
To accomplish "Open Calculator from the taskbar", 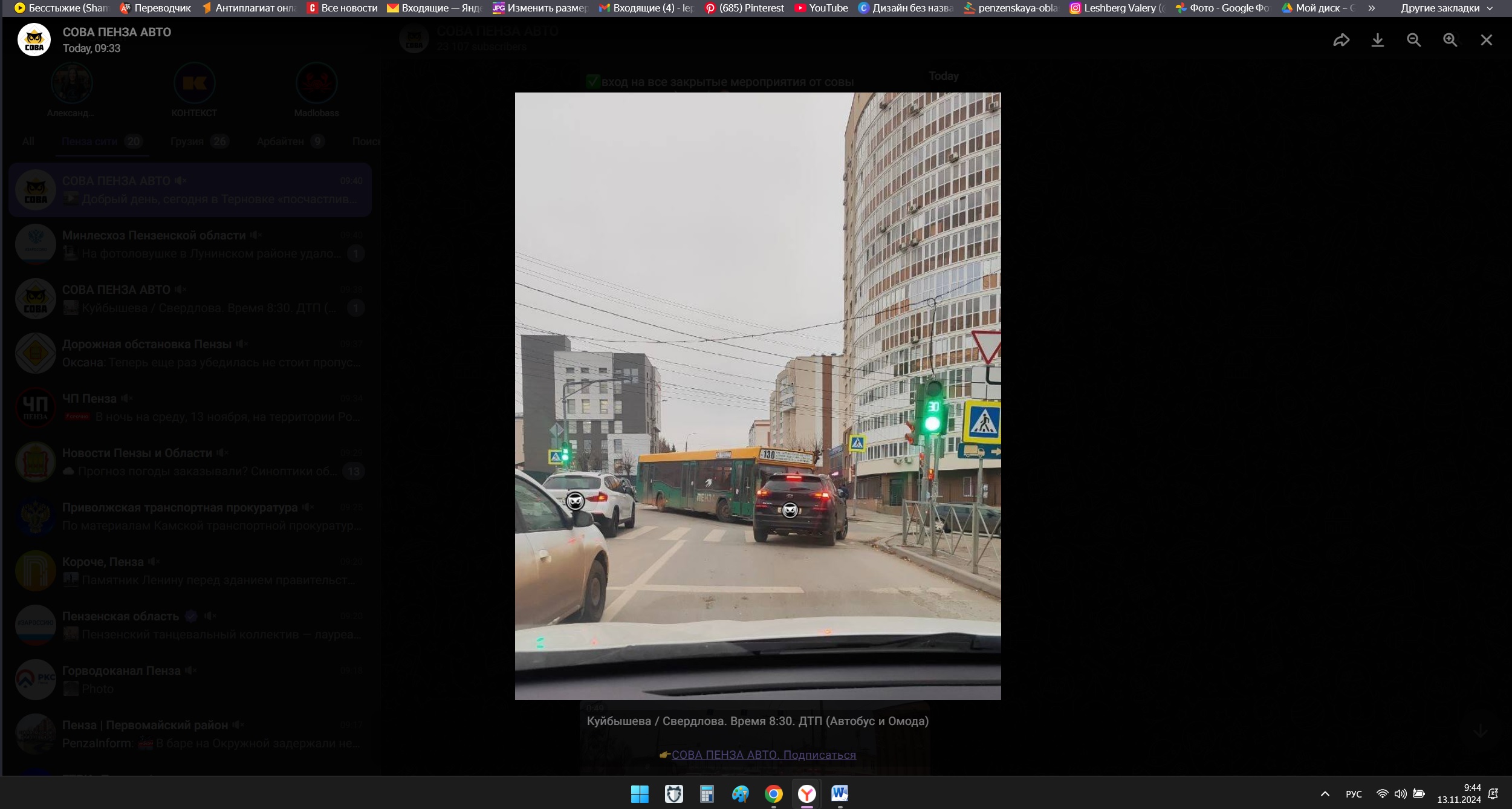I will click(706, 794).
